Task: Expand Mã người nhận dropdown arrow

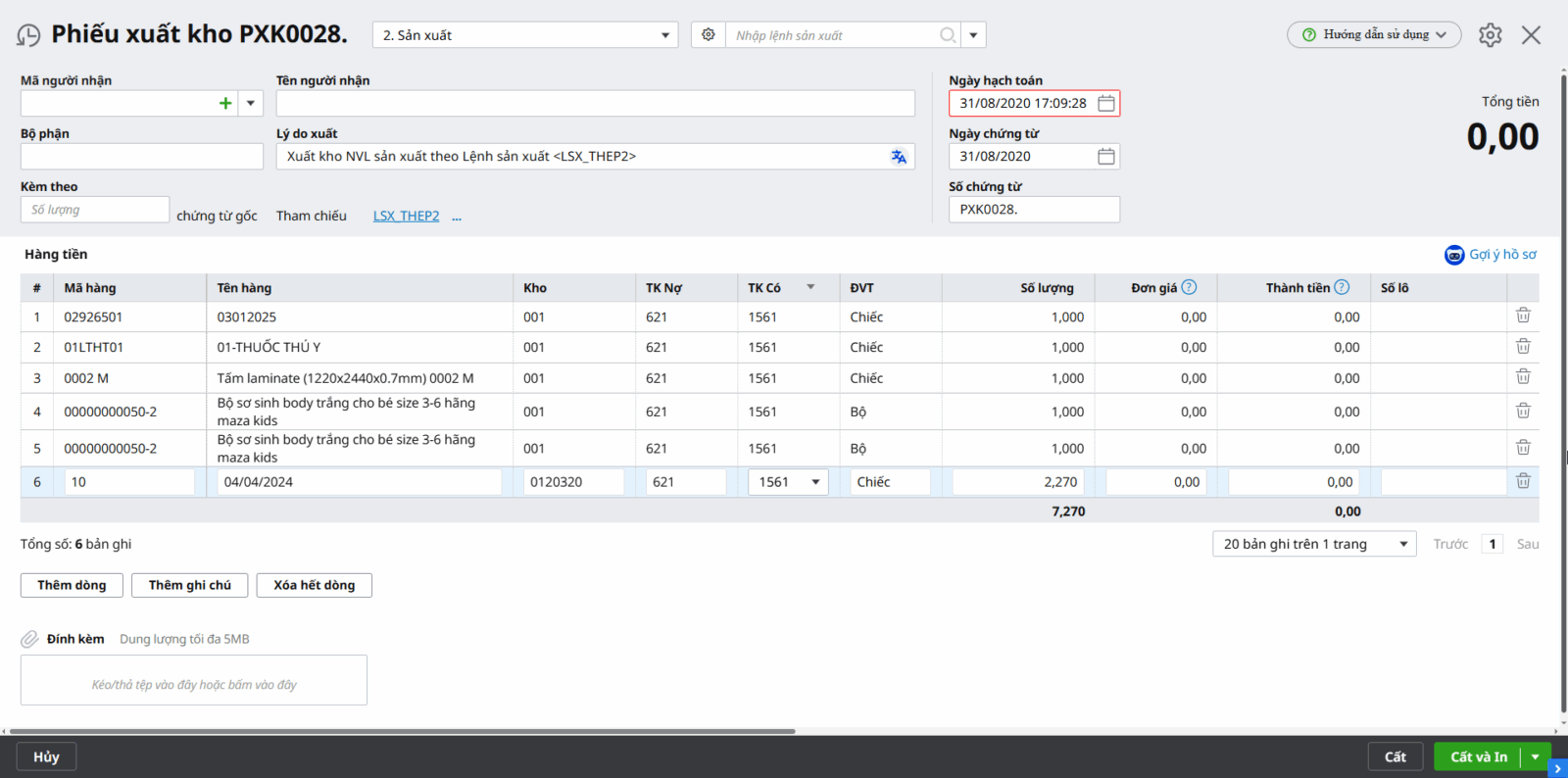Action: coord(251,103)
